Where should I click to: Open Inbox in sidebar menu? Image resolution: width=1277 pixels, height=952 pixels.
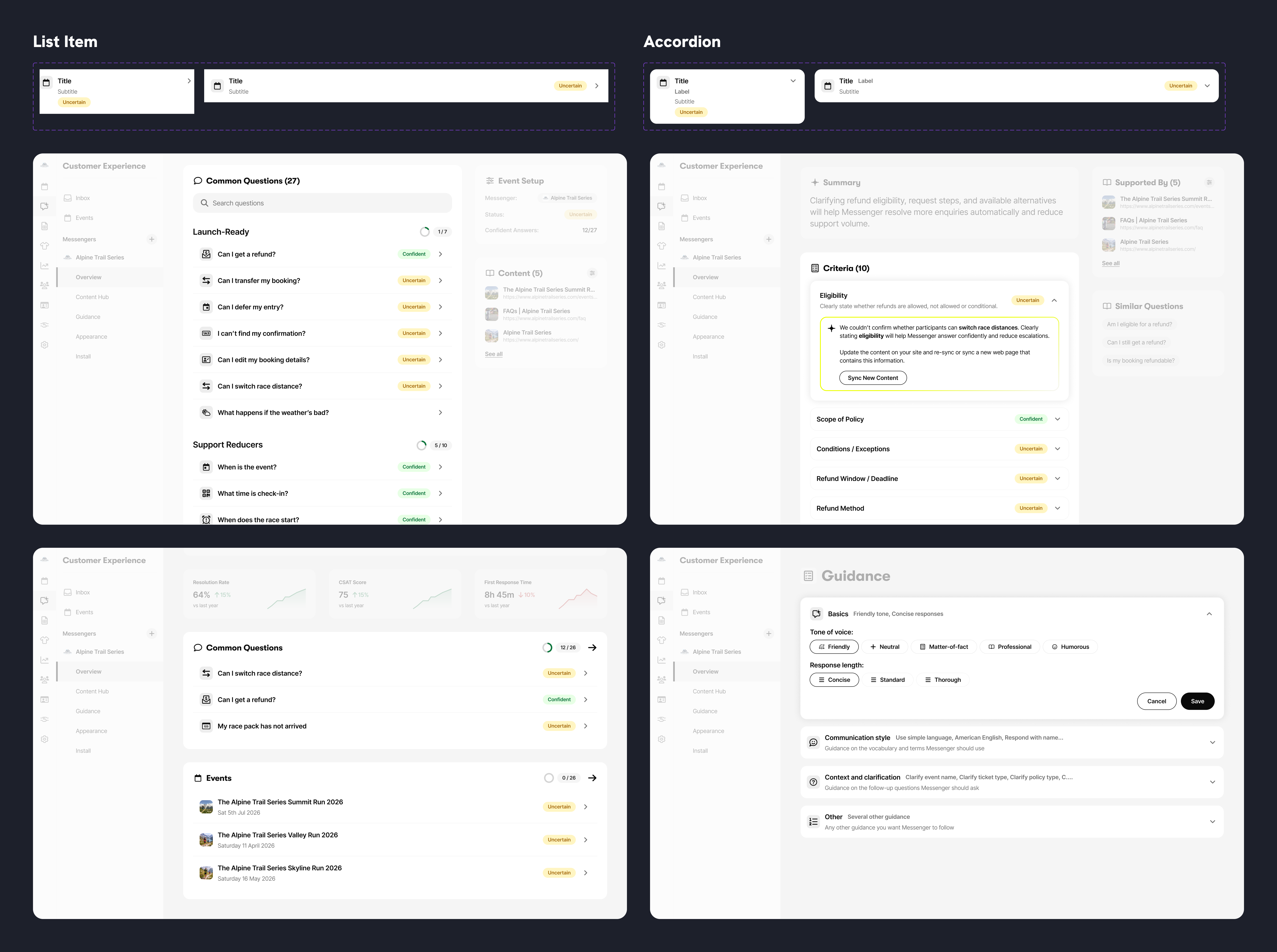(x=82, y=198)
